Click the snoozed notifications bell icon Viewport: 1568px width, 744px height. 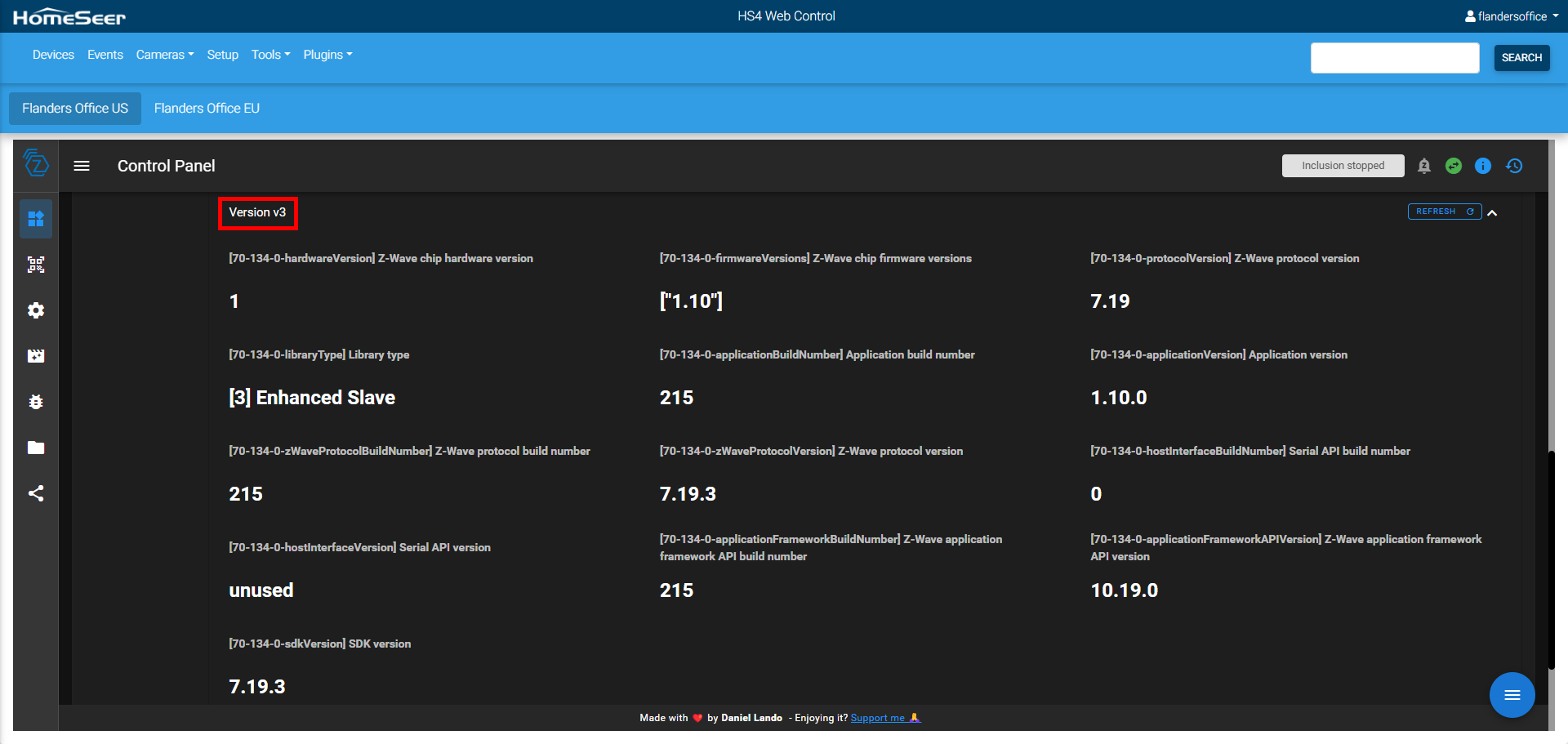pos(1424,166)
